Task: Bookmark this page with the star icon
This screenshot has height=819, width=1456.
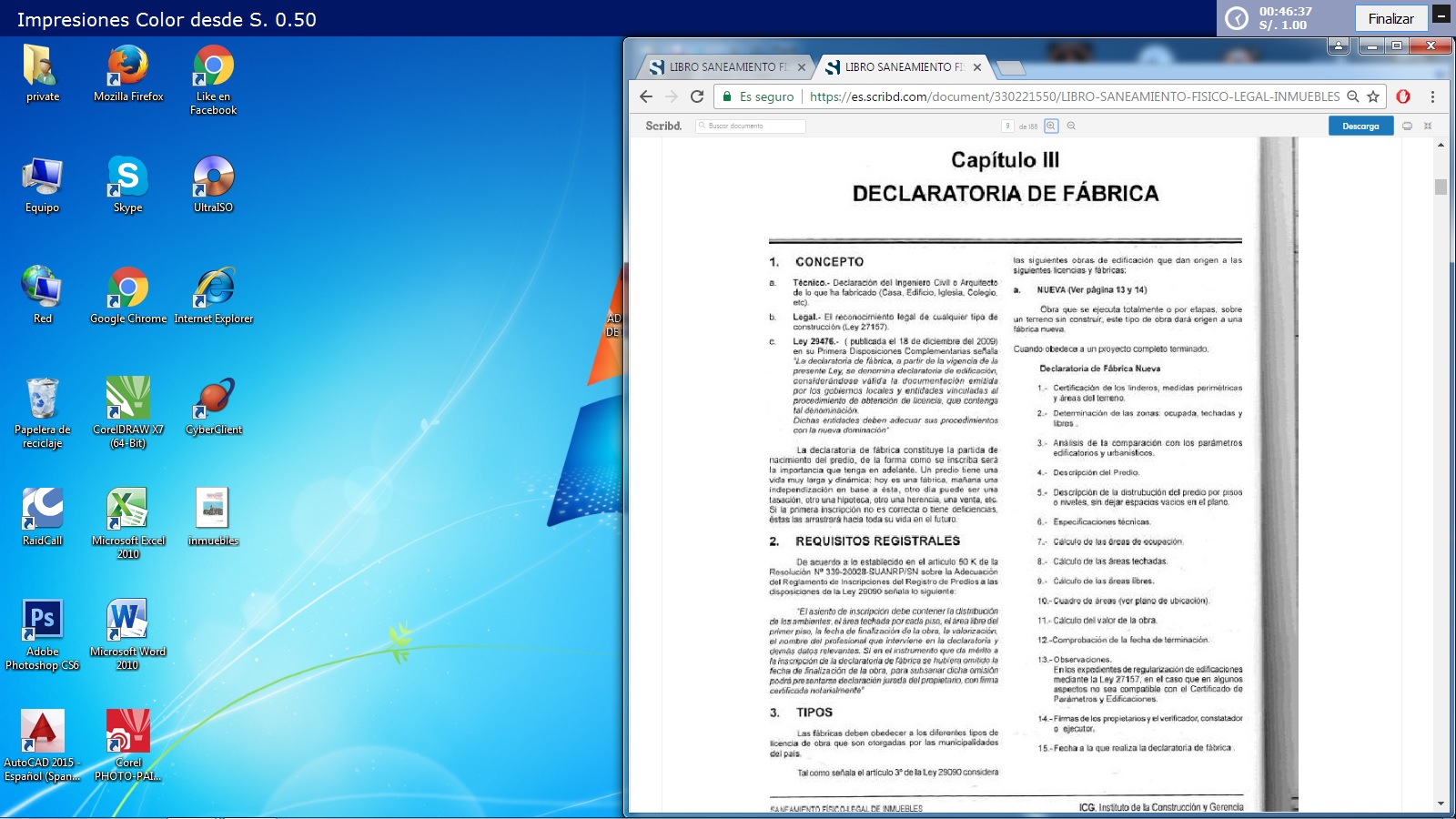Action: pos(1373,96)
